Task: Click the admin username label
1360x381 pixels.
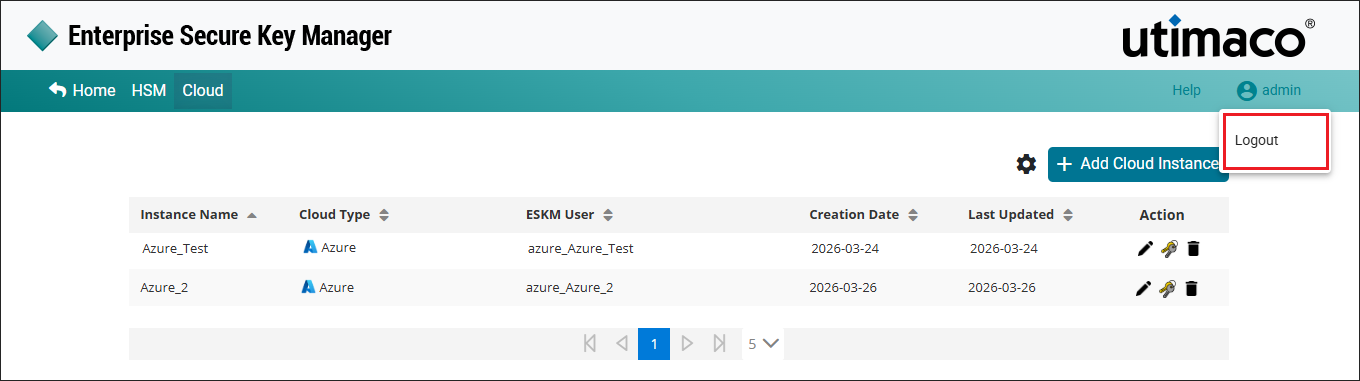Action: coord(1281,91)
